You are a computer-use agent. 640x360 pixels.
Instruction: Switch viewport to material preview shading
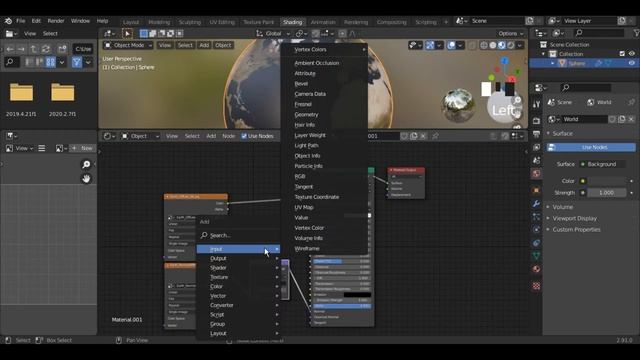(502, 45)
